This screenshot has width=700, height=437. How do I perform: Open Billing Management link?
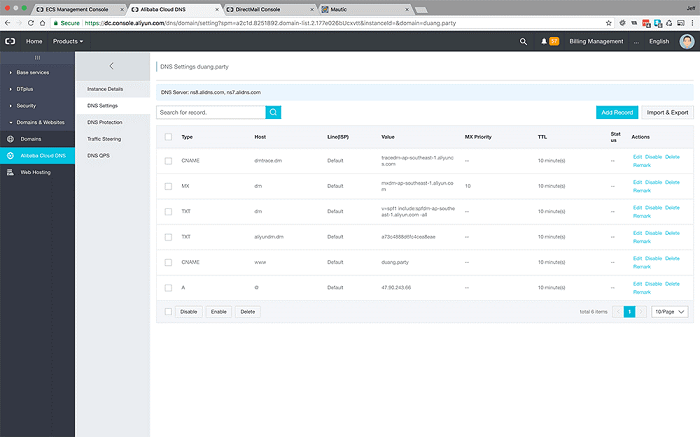click(x=596, y=41)
